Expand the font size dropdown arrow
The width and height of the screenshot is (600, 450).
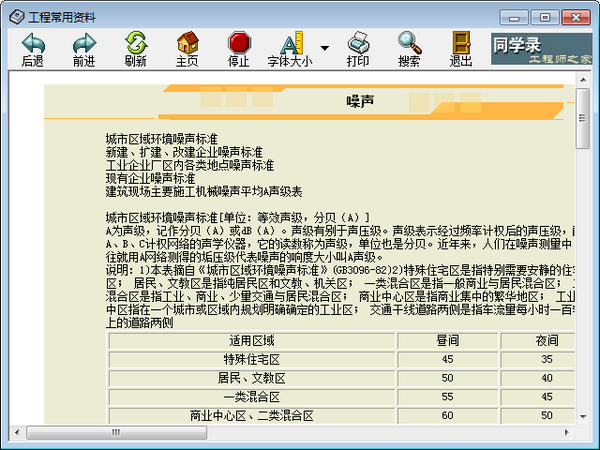(x=324, y=48)
